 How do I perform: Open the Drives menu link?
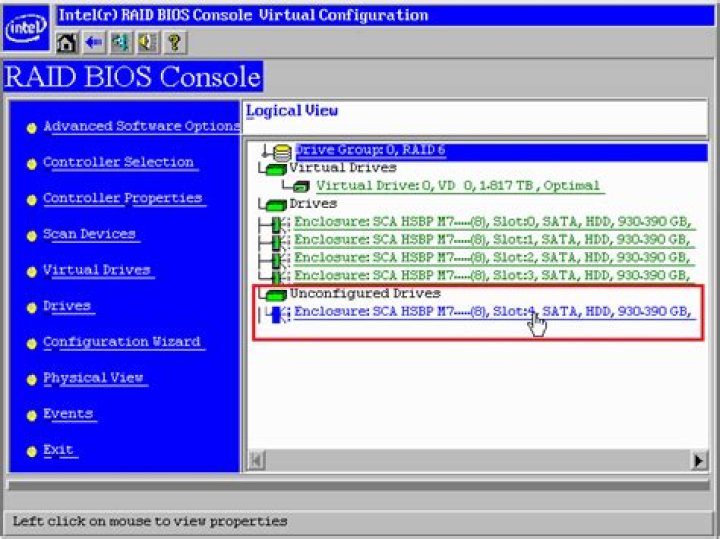(x=67, y=306)
